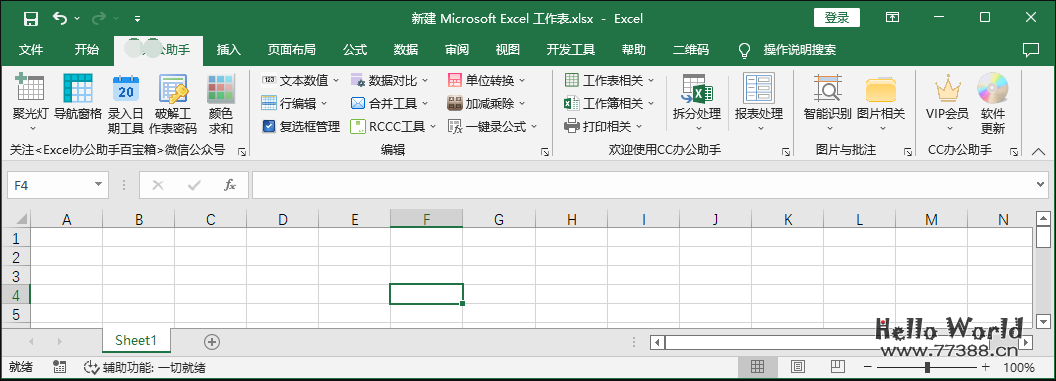Click the 打印相关 printer icon
The height and width of the screenshot is (381, 1056).
572,126
